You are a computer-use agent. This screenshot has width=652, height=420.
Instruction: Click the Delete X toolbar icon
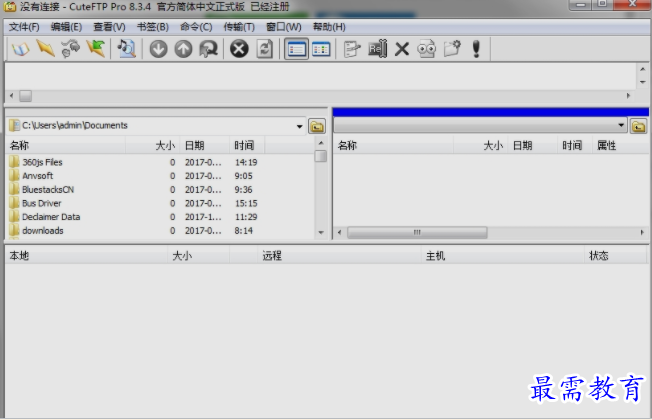click(x=402, y=49)
